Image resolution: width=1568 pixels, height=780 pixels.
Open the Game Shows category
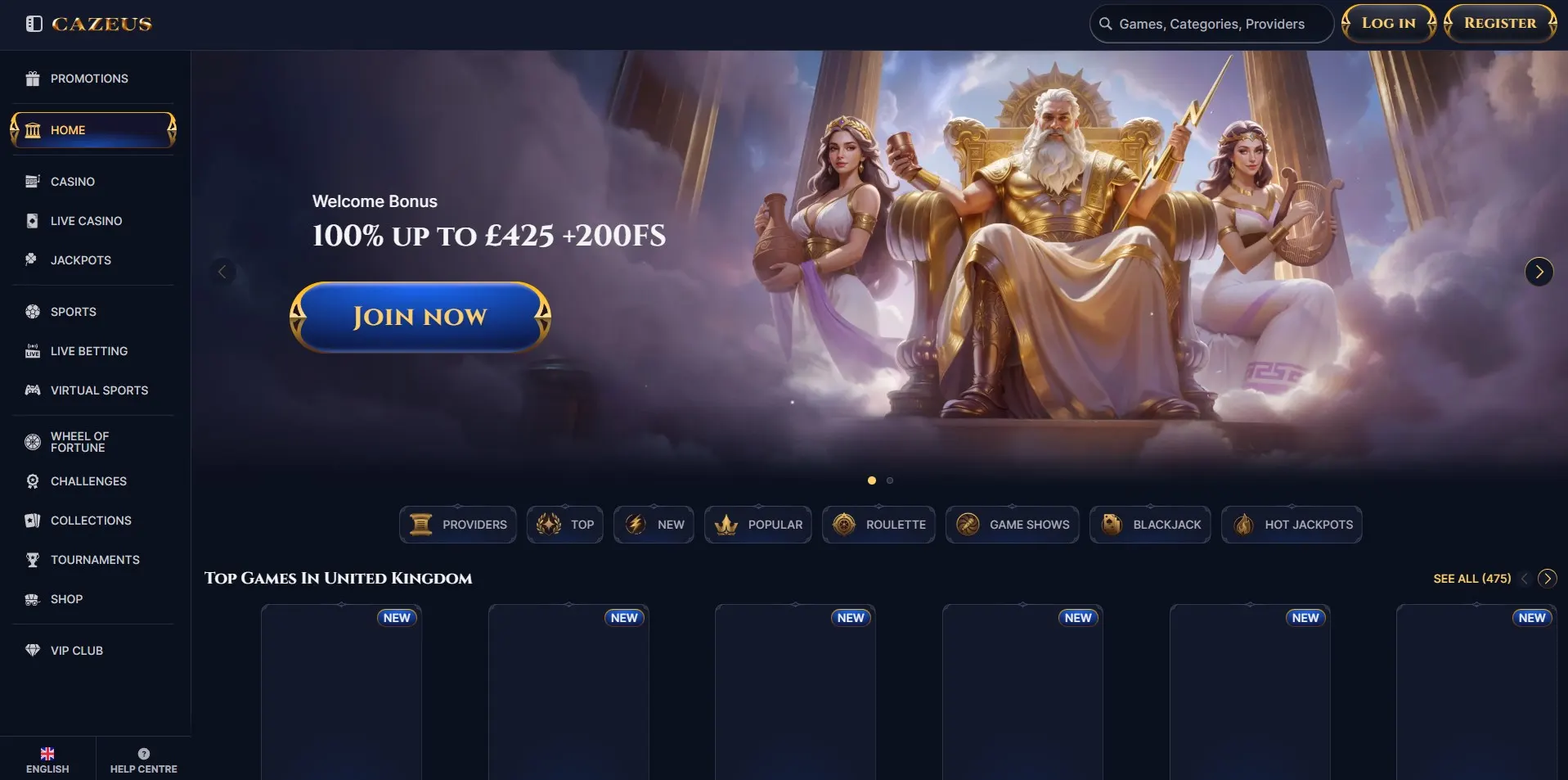click(1013, 525)
